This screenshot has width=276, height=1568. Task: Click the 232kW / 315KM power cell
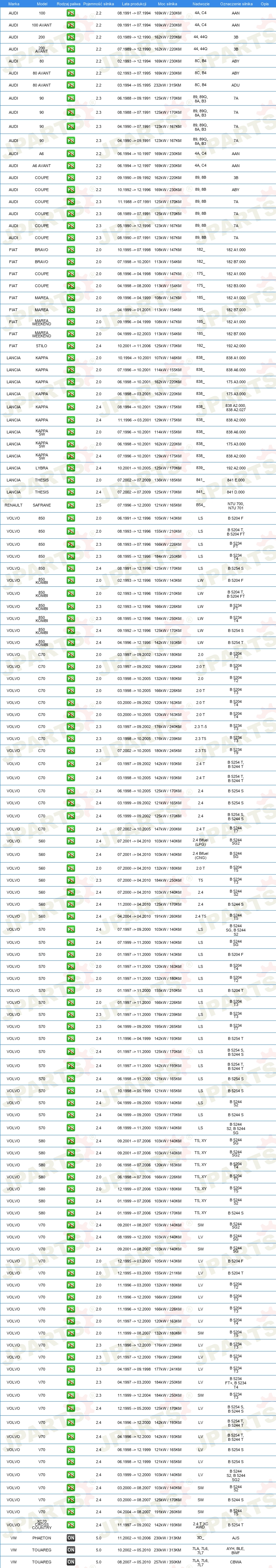point(167,85)
